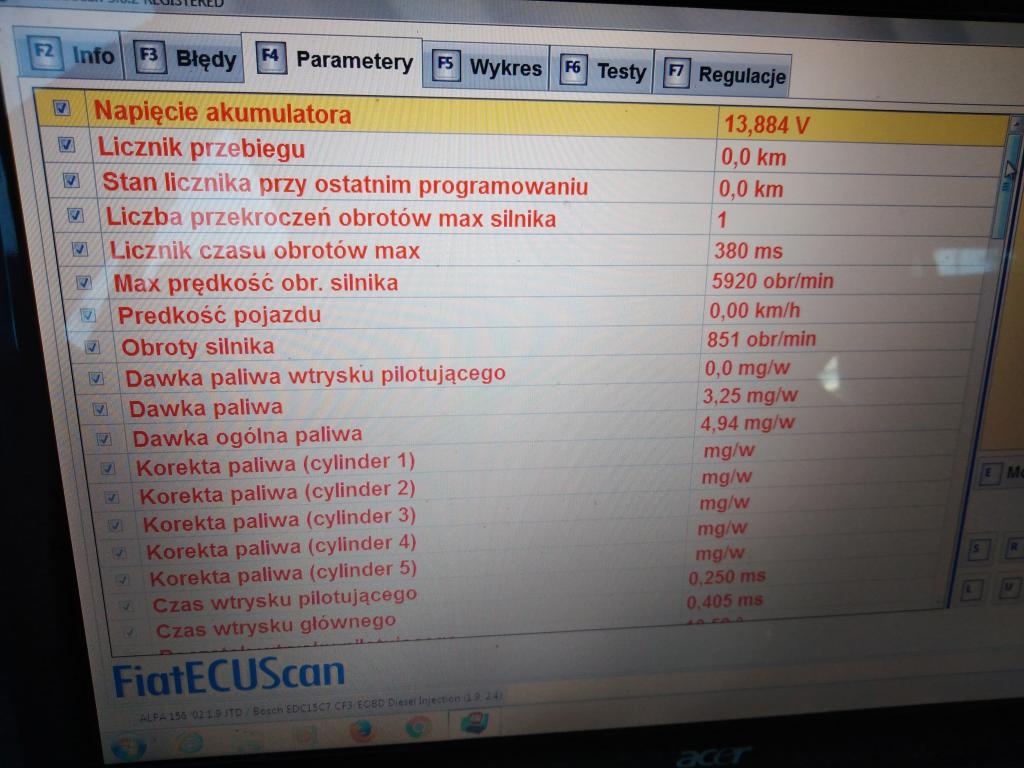Click the 5920 obr/min max speed value
This screenshot has width=1024, height=768.
tap(773, 281)
